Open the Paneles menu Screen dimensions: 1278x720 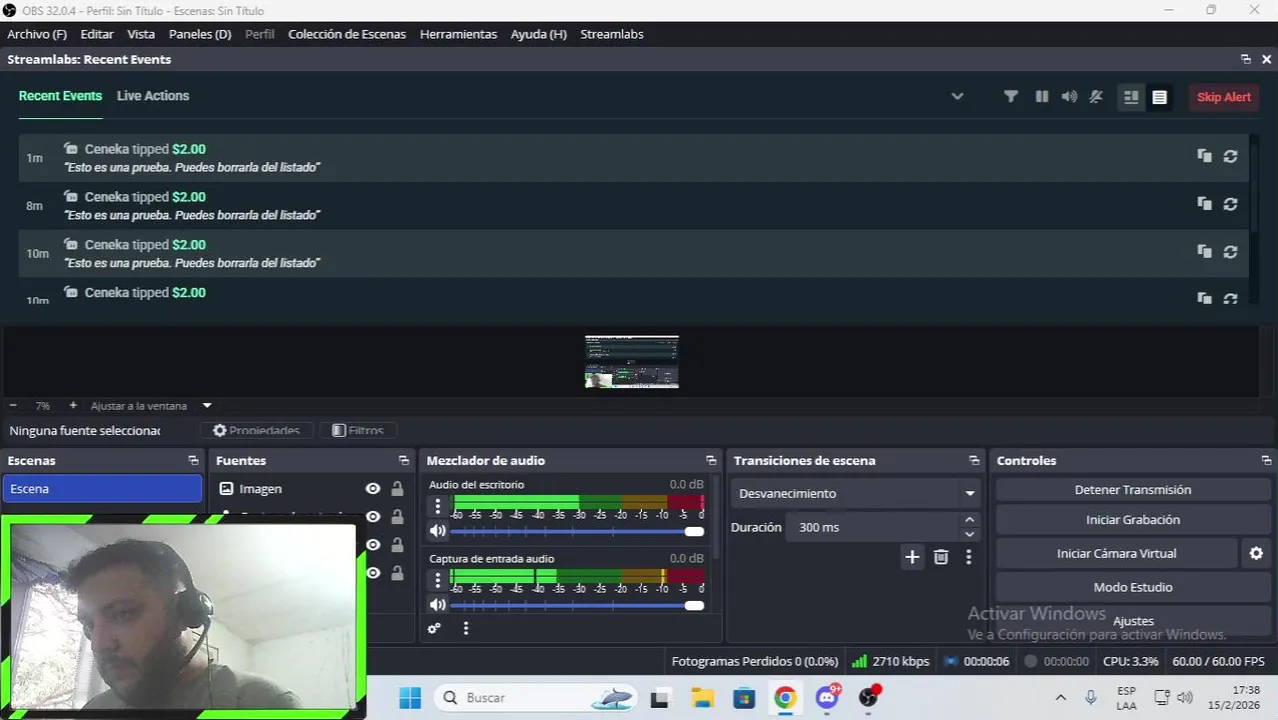(200, 34)
